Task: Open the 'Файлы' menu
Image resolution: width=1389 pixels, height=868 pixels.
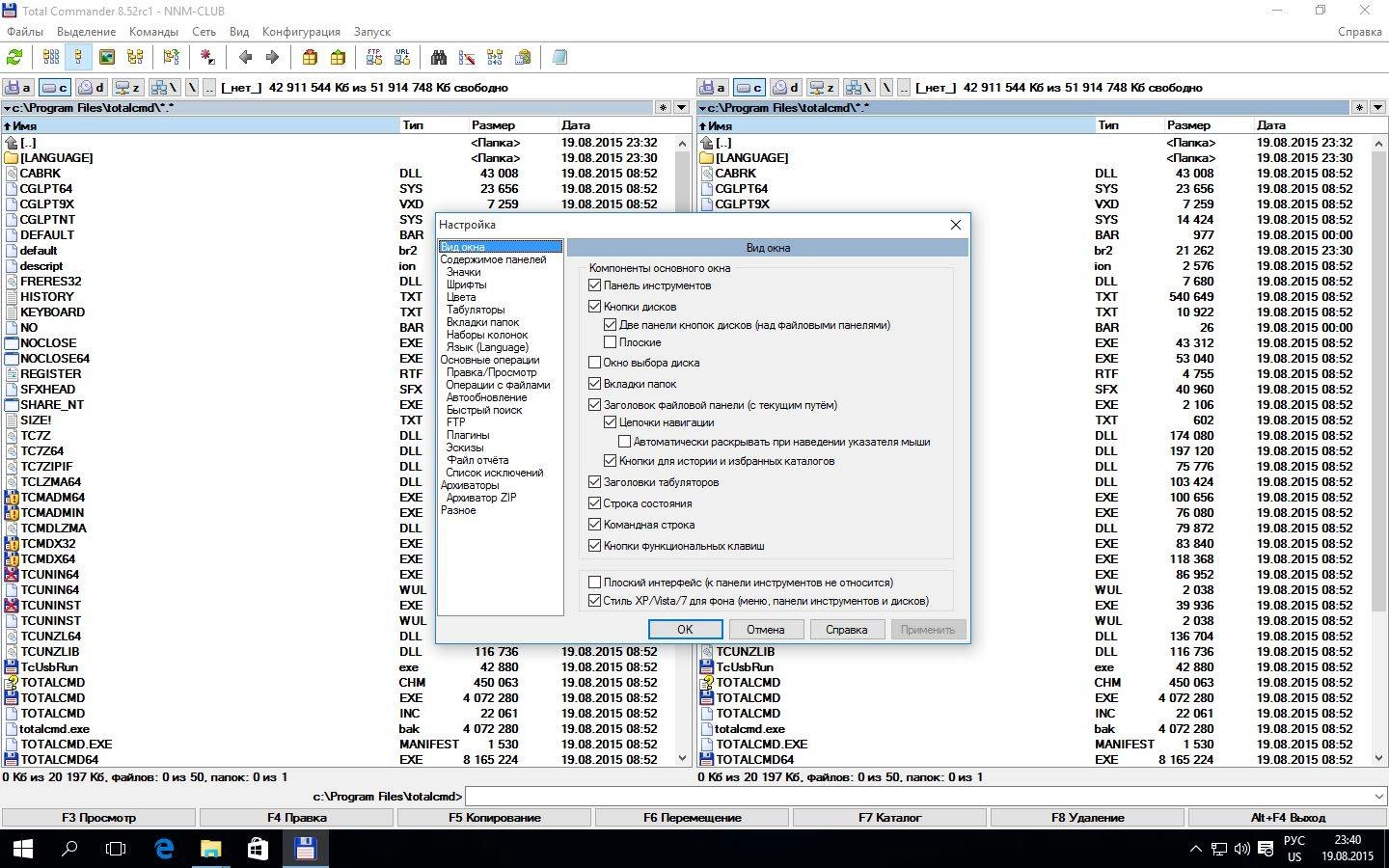Action: tap(25, 32)
